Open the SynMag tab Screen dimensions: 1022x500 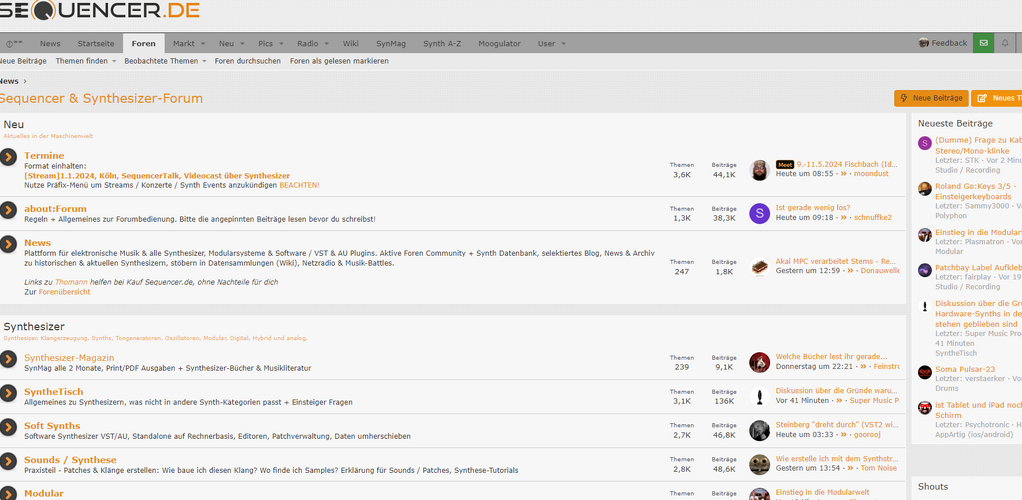tap(391, 44)
